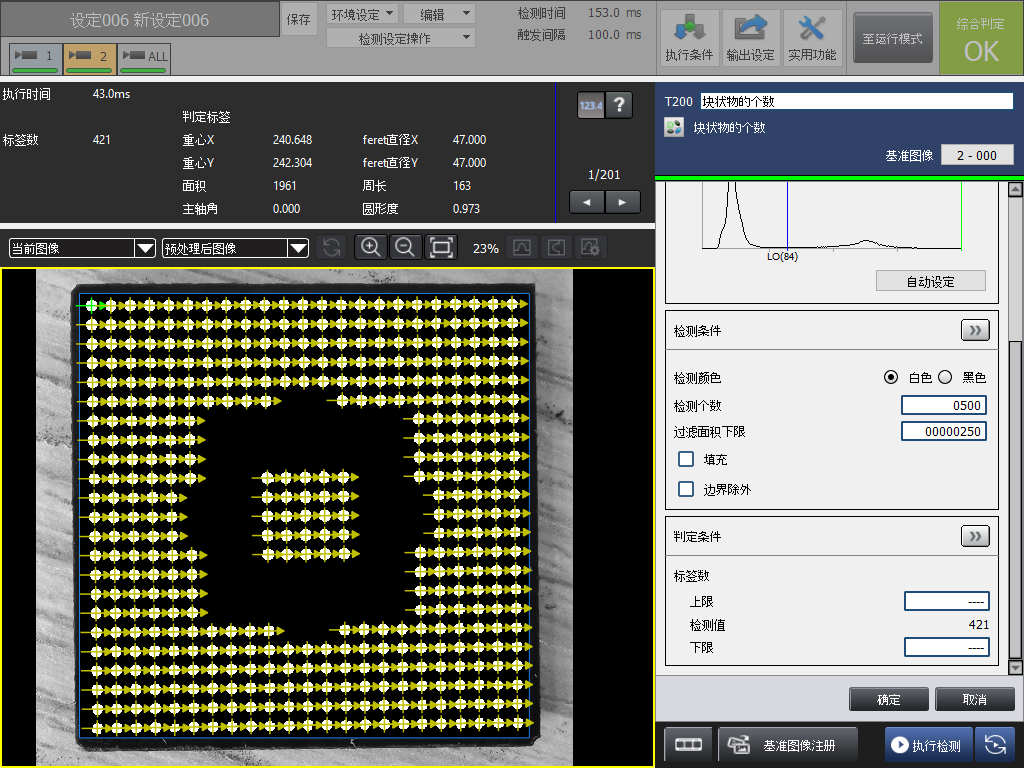Viewport: 1024px width, 768px height.
Task: Confirm with the 确定 button
Action: point(888,699)
